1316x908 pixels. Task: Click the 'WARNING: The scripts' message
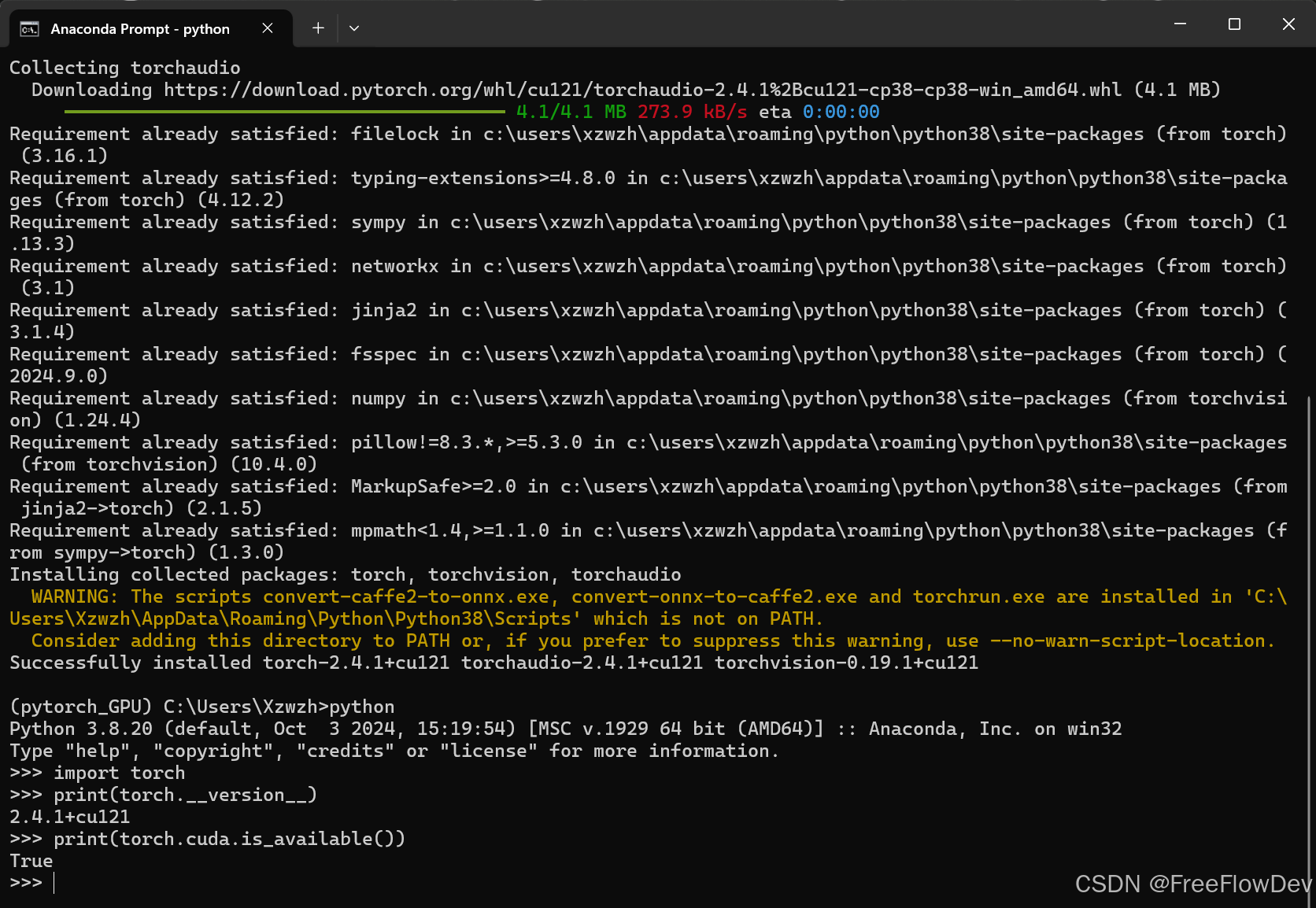coord(649,607)
